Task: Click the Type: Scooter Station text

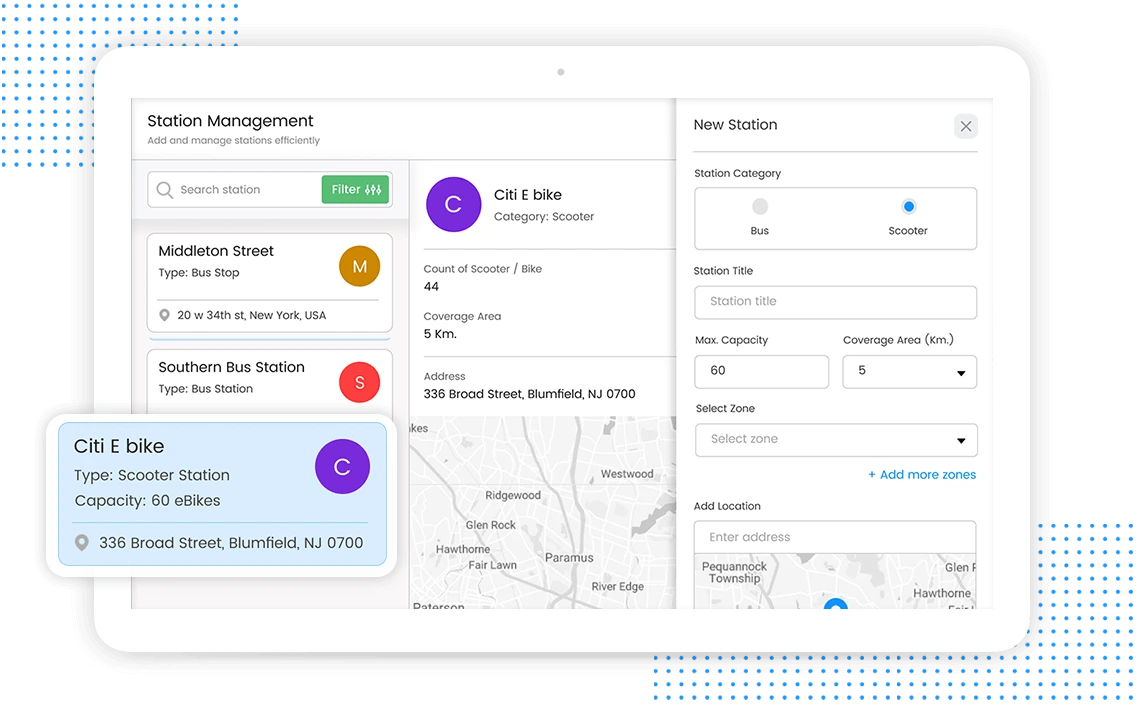Action: point(151,476)
